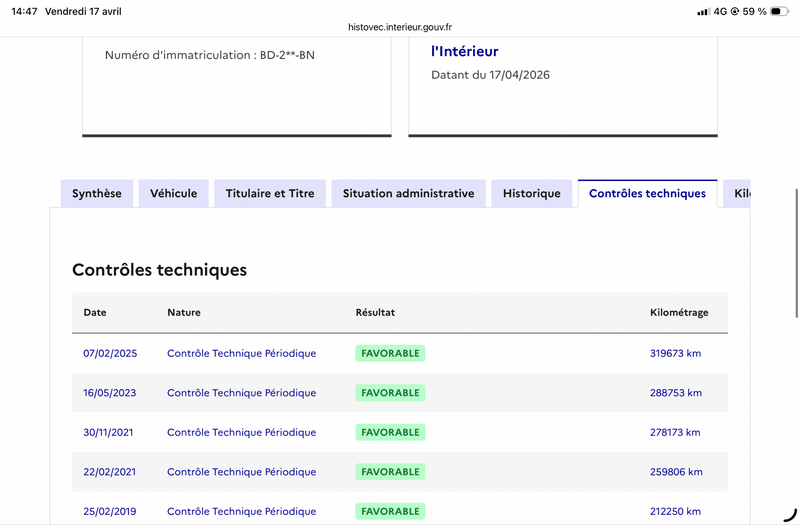The image size is (800, 525).
Task: Tap the orientation lock icon
Action: click(x=735, y=11)
